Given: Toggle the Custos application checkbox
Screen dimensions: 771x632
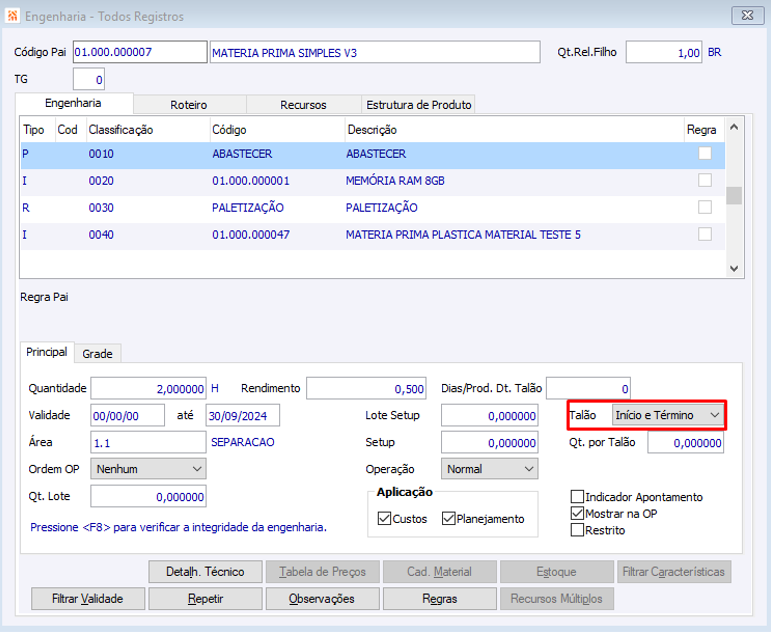Looking at the screenshot, I should [x=385, y=519].
